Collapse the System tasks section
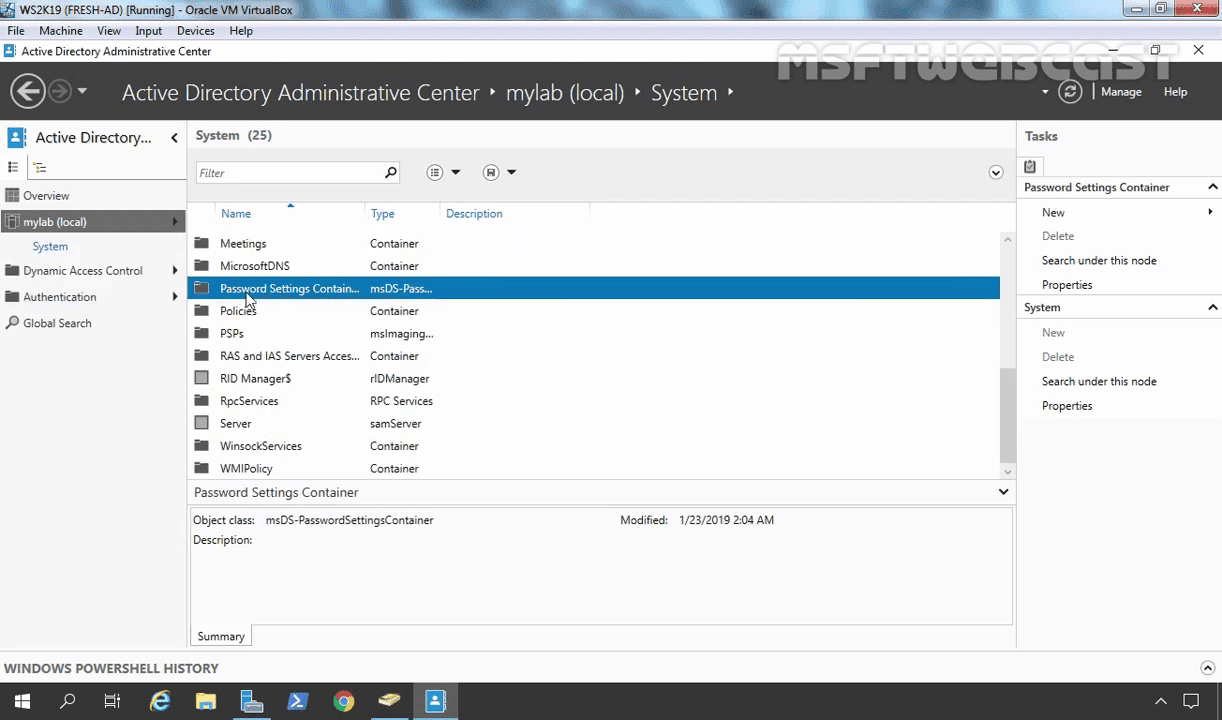The width and height of the screenshot is (1222, 720). click(1212, 307)
